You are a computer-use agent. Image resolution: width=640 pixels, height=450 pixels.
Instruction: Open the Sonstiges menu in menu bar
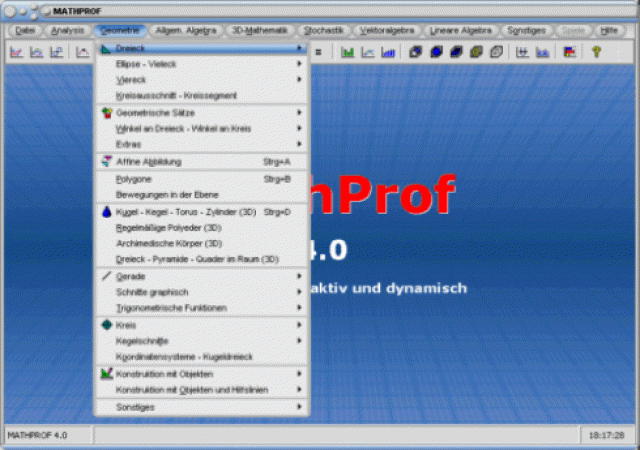pyautogui.click(x=526, y=30)
